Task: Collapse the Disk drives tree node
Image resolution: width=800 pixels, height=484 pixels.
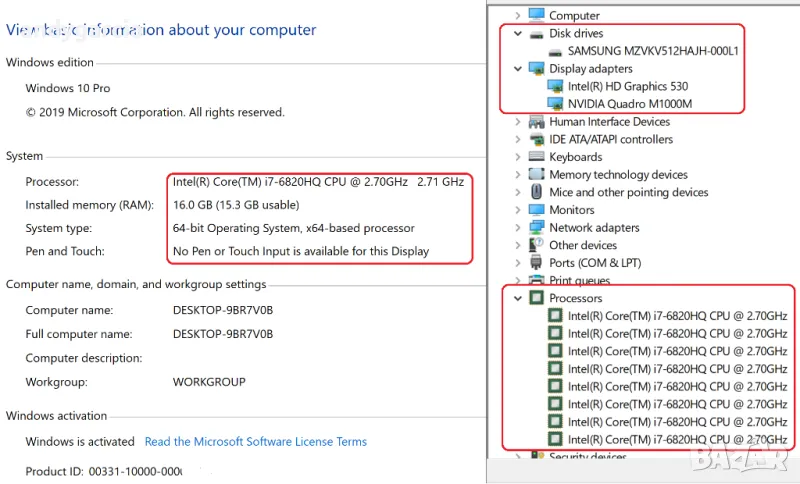Action: 517,33
